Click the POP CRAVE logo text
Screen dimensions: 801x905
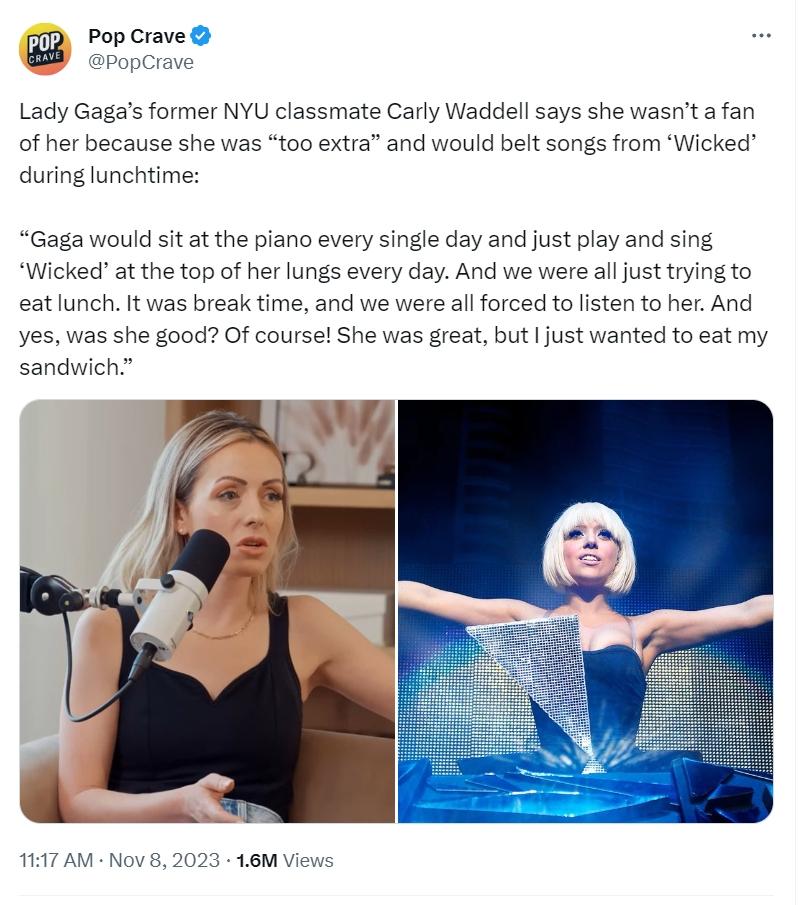click(x=45, y=48)
